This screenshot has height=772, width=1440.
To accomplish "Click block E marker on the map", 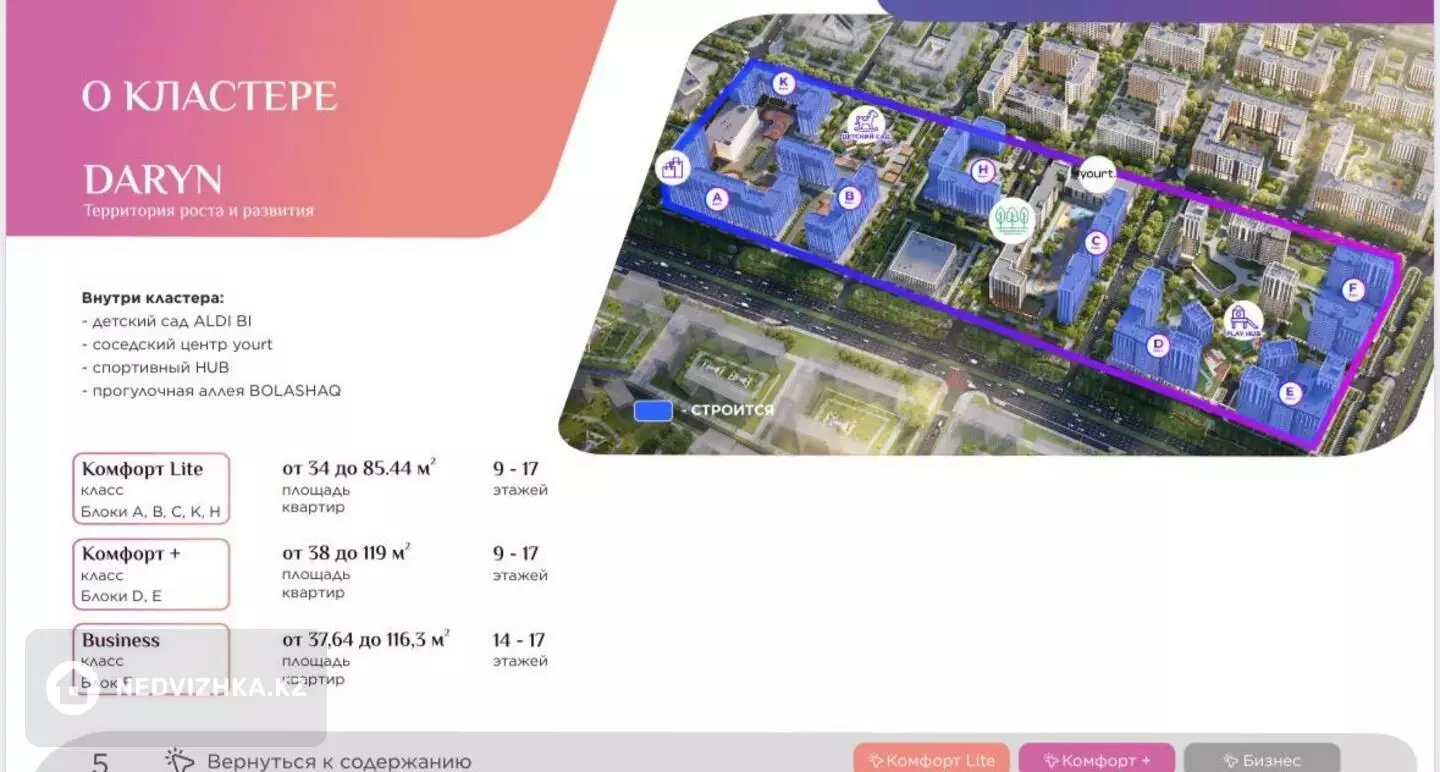I will click(1289, 392).
